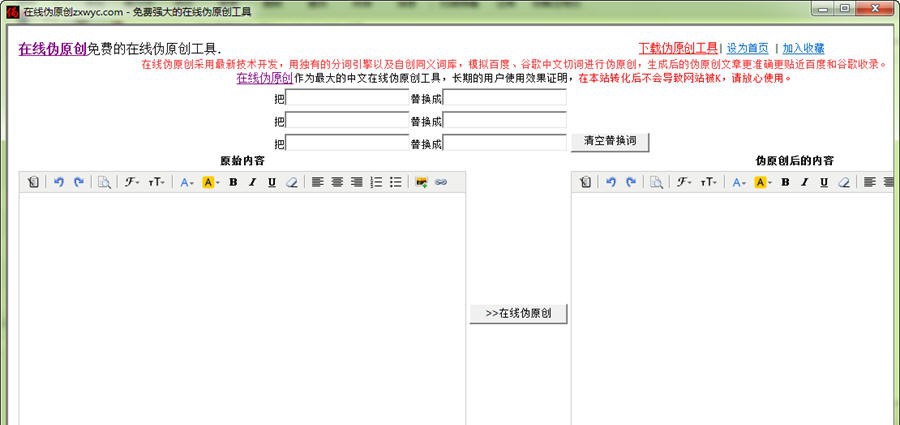Screen dimensions: 900x425
Task: Insert a hyperlink in 原始内容 editor
Action: (441, 182)
